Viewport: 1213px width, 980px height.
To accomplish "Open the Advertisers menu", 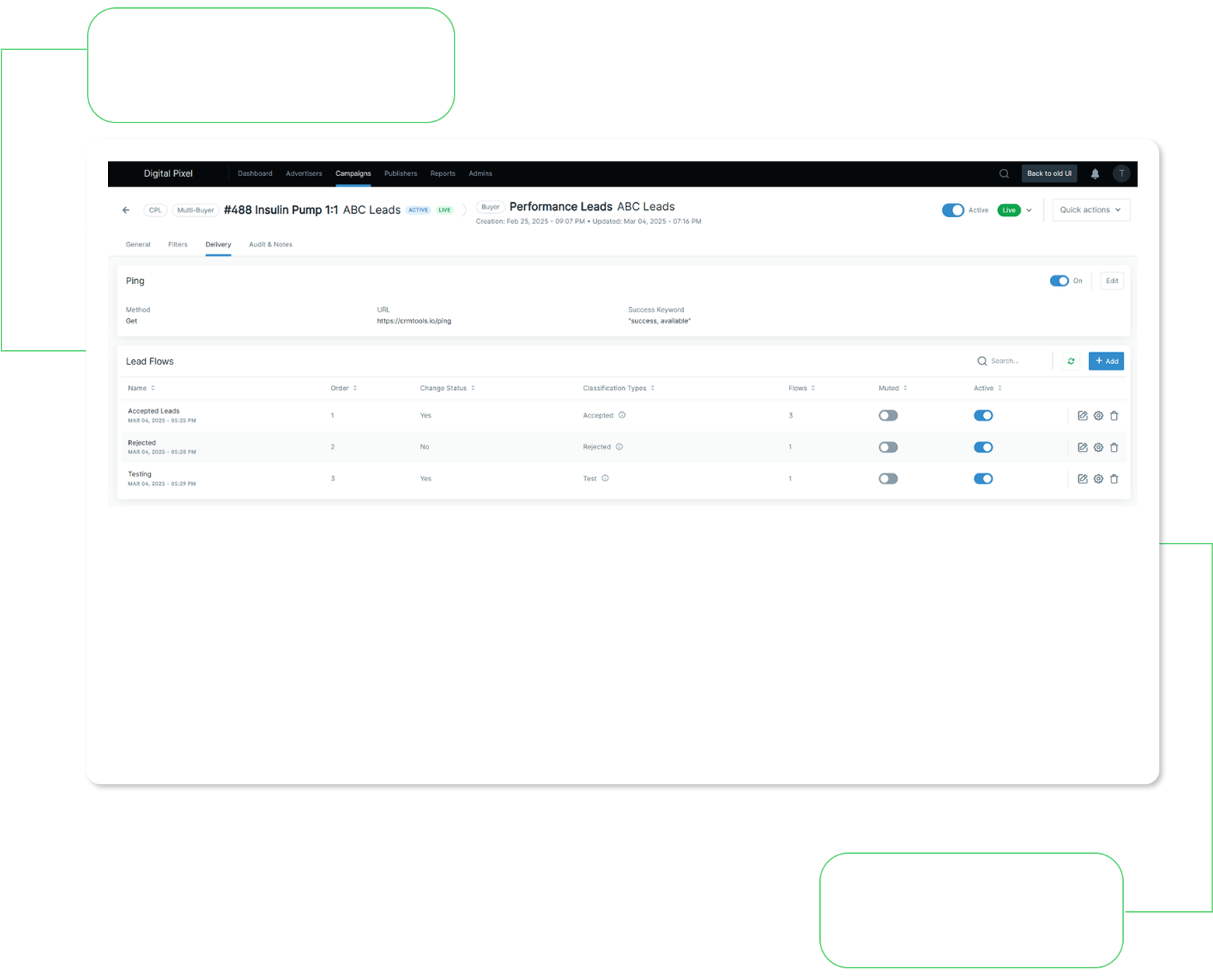I will pos(304,174).
